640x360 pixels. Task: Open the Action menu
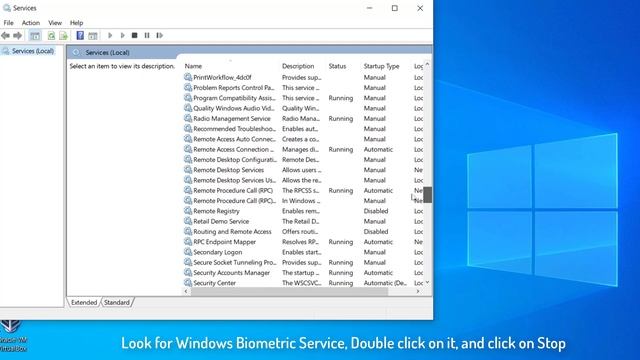(x=31, y=23)
